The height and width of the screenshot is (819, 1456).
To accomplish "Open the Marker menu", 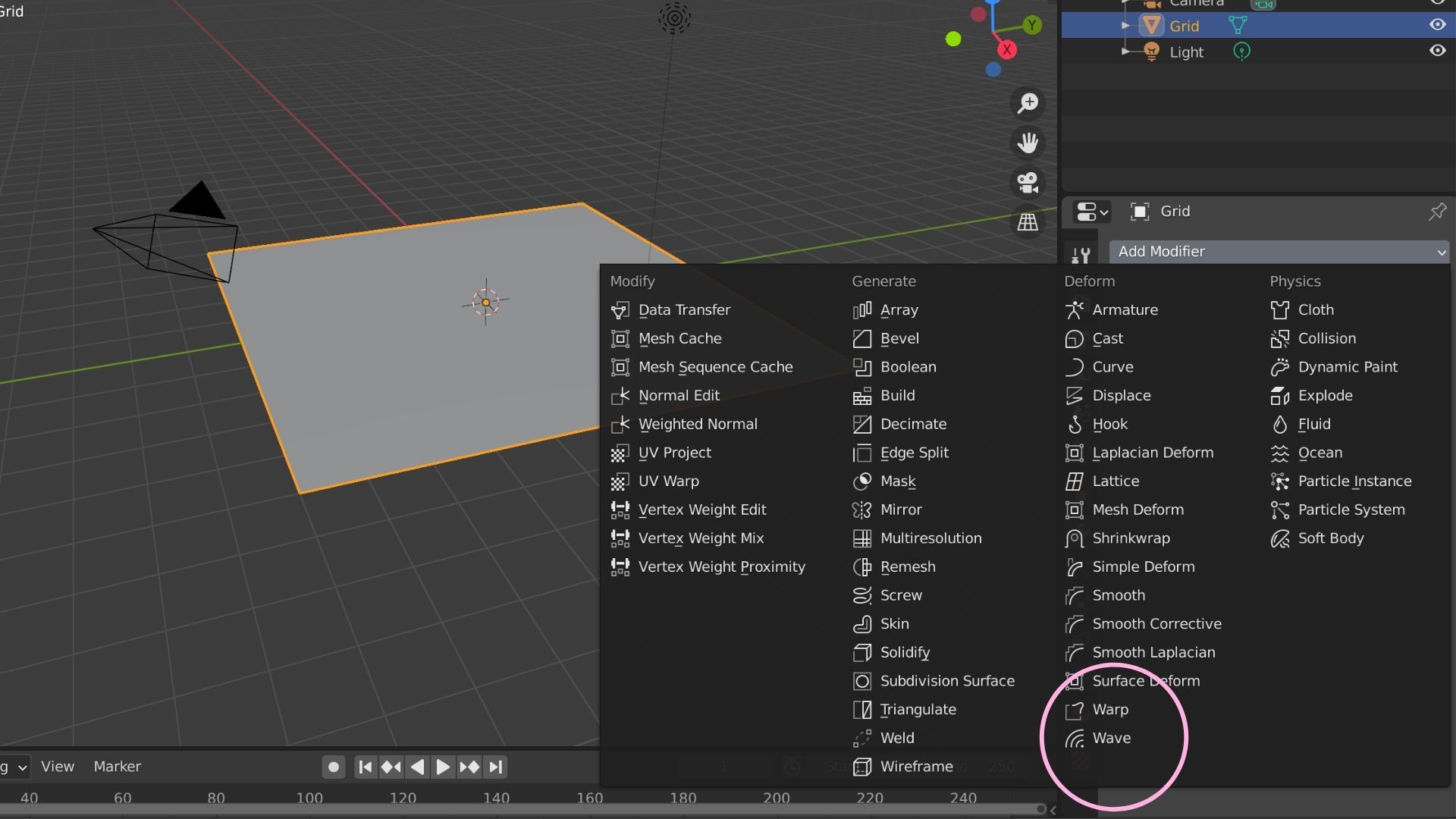I will [x=118, y=767].
